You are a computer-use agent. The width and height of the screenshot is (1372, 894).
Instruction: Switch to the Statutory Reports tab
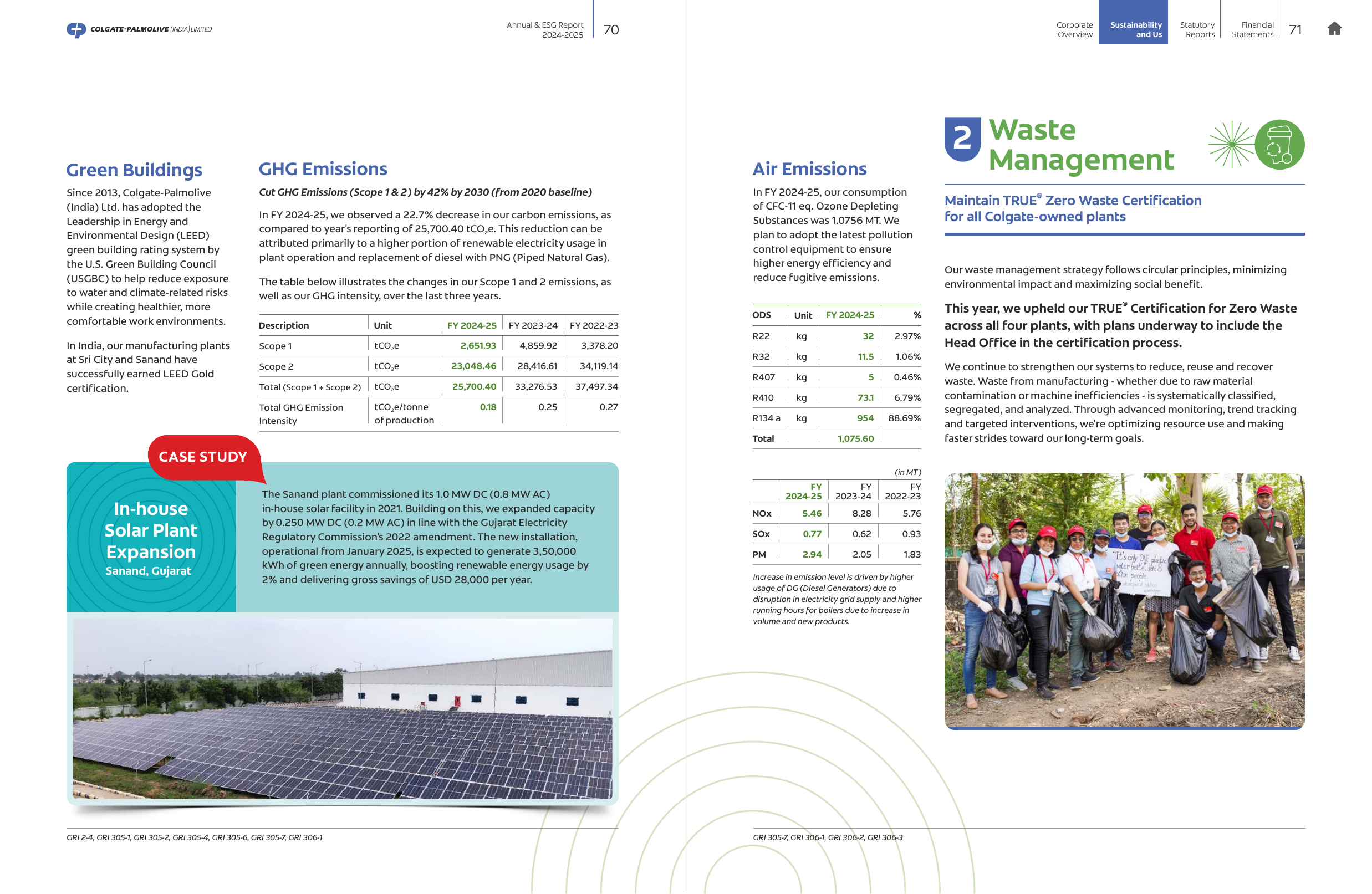click(x=1197, y=29)
